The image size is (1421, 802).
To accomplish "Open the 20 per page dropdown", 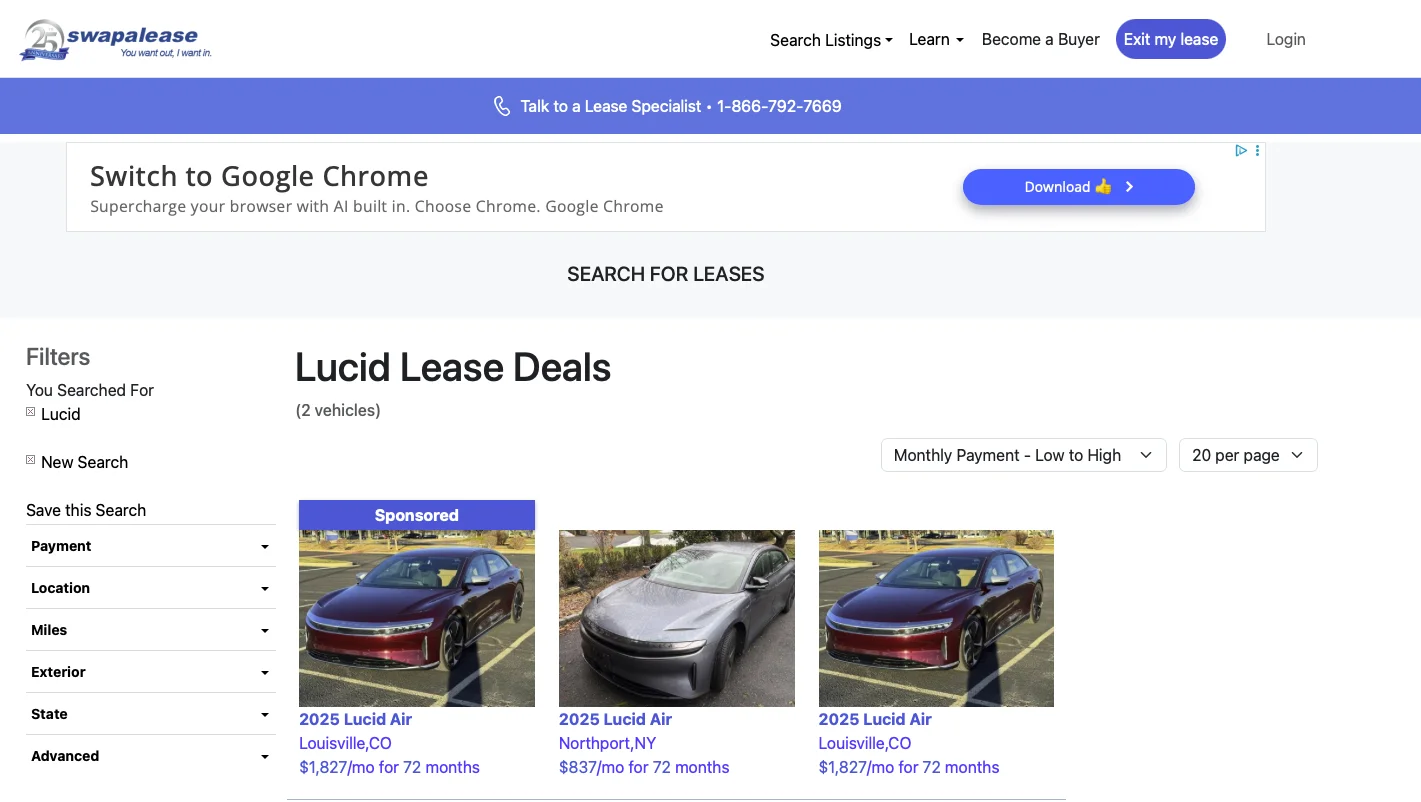I will tap(1248, 455).
